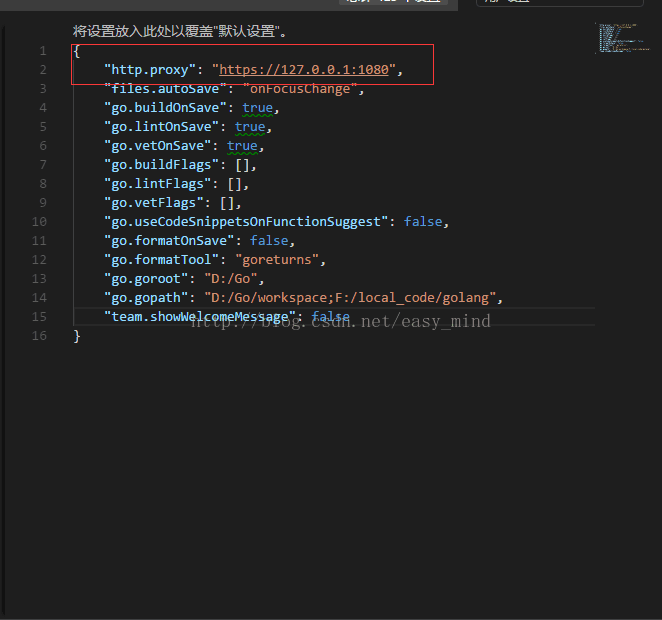Select line number 13 in the gutter
The image size is (662, 620).
coord(39,279)
